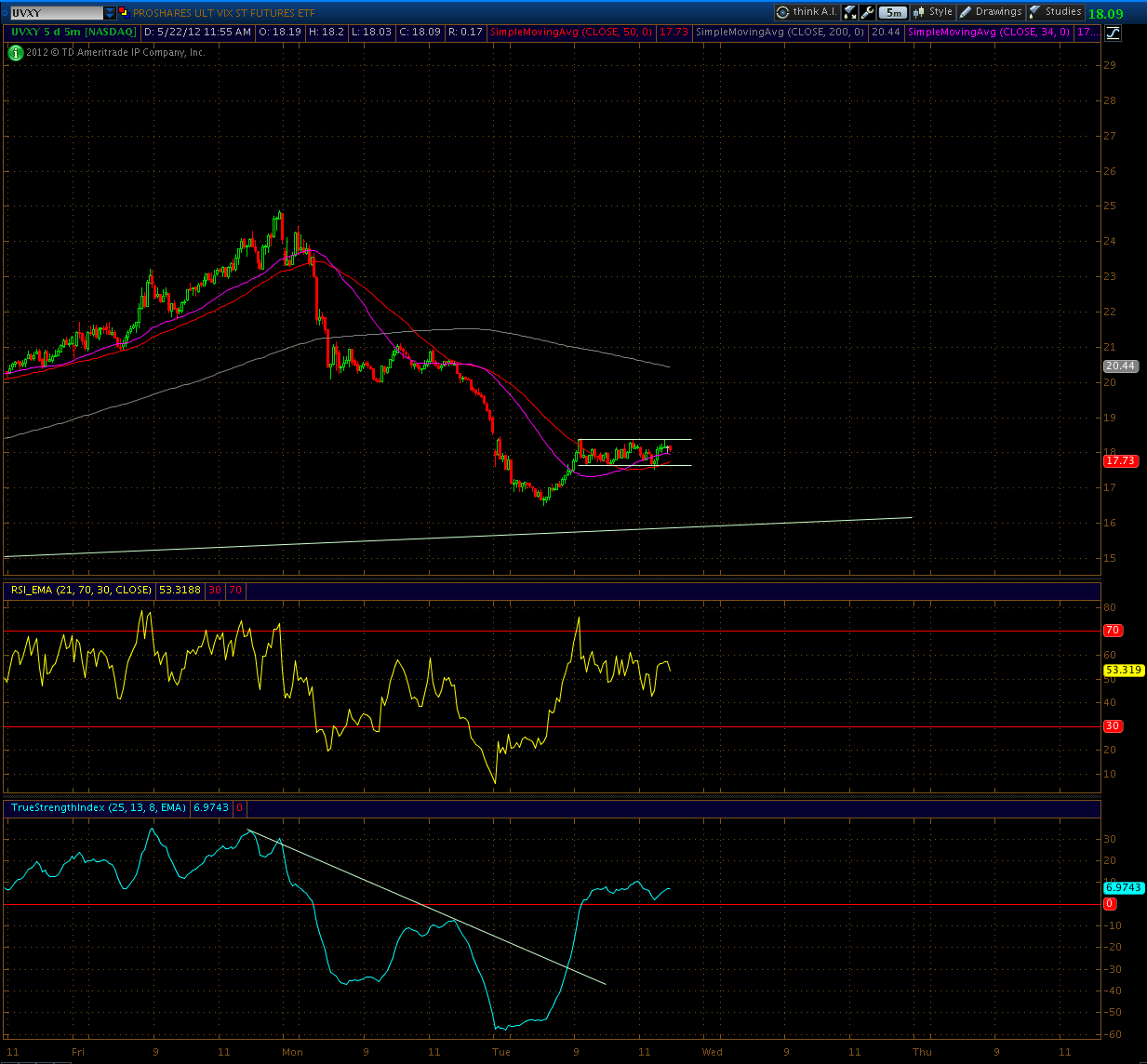The height and width of the screenshot is (1064, 1147).
Task: Click the red 70 overbought bubble on RSI axis
Action: 1113,631
